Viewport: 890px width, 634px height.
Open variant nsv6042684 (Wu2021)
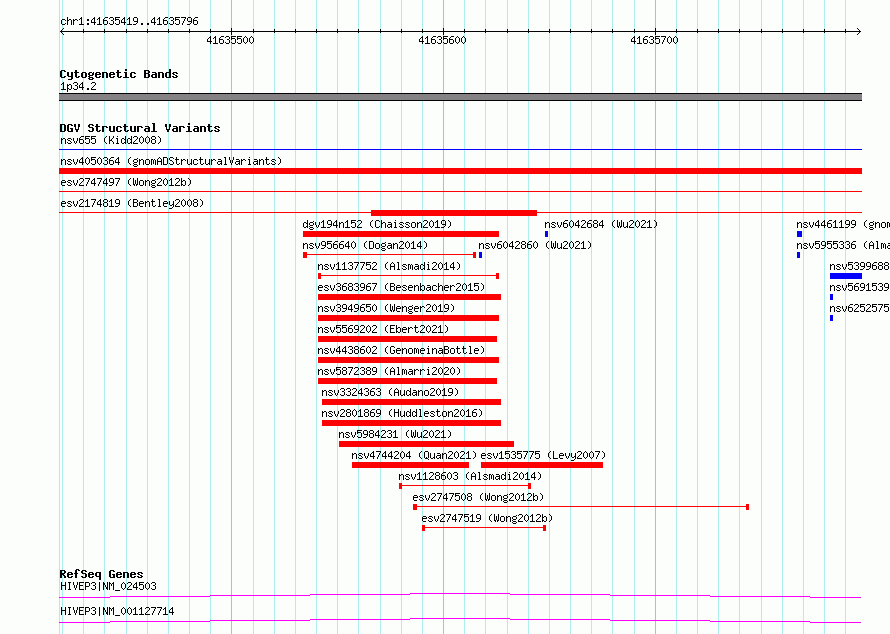pyautogui.click(x=601, y=224)
